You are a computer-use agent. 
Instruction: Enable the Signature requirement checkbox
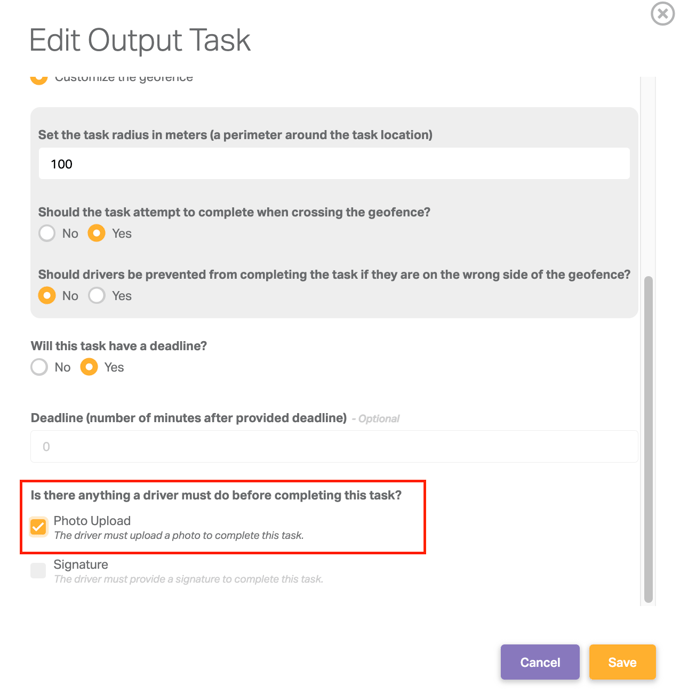39,571
